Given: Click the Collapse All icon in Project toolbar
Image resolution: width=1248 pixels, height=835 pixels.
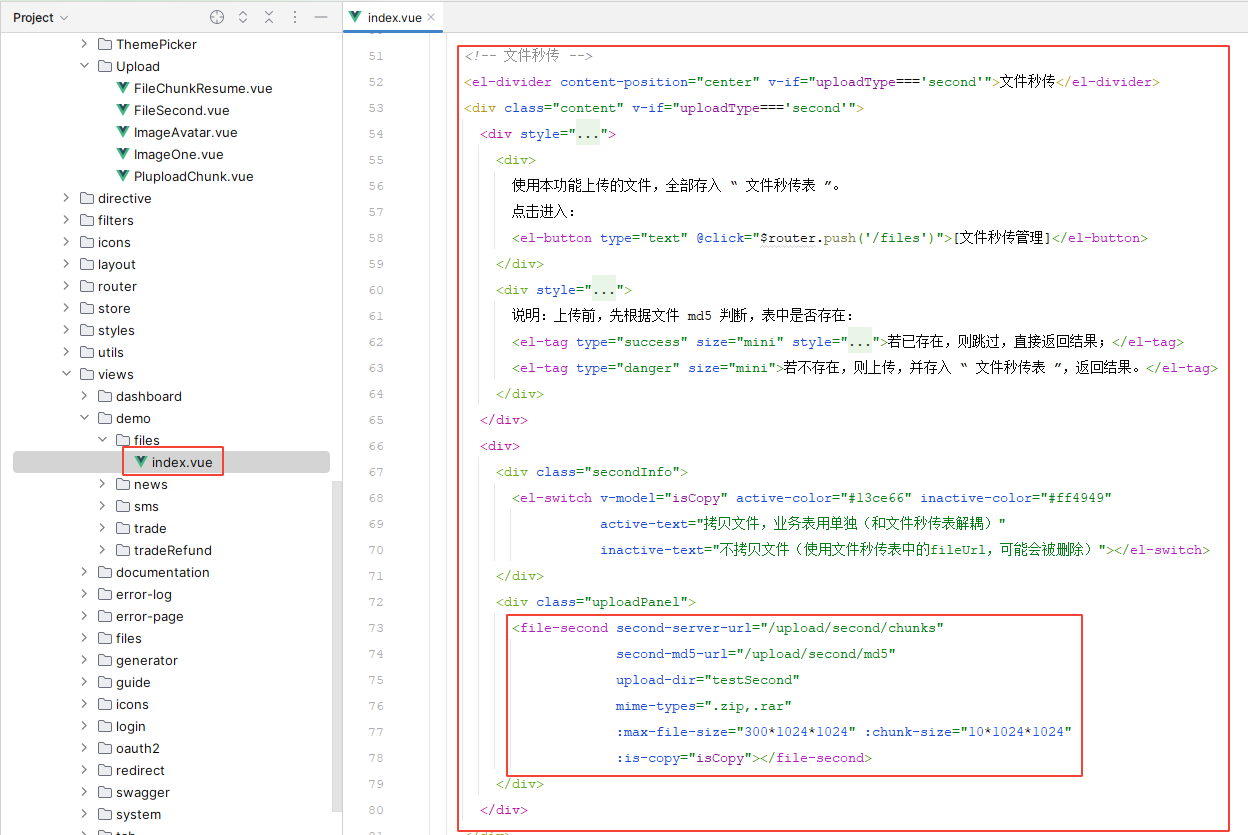Looking at the screenshot, I should coord(269,17).
